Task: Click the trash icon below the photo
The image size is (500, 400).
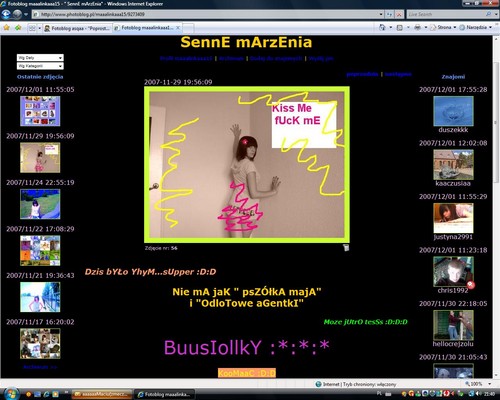Action: [346, 247]
